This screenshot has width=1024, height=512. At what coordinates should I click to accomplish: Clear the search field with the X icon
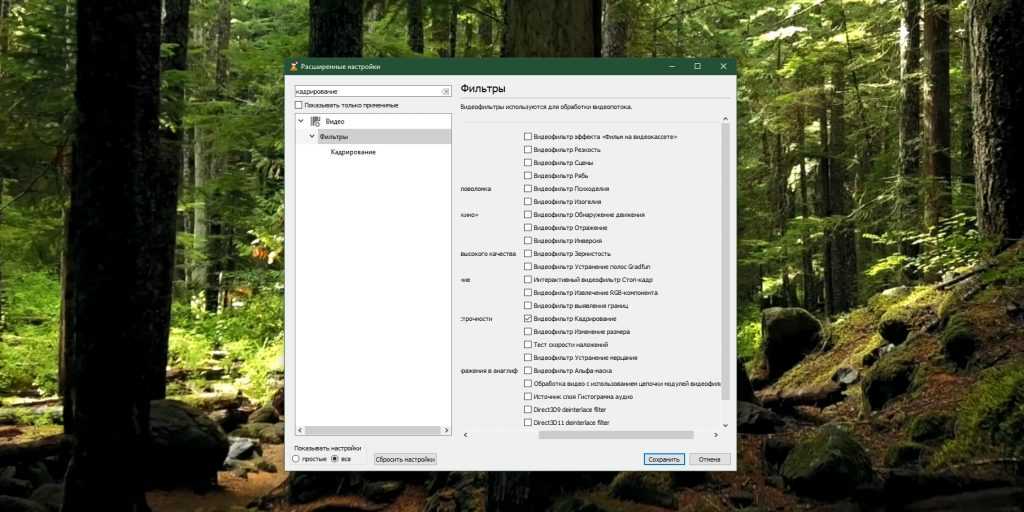click(x=446, y=91)
